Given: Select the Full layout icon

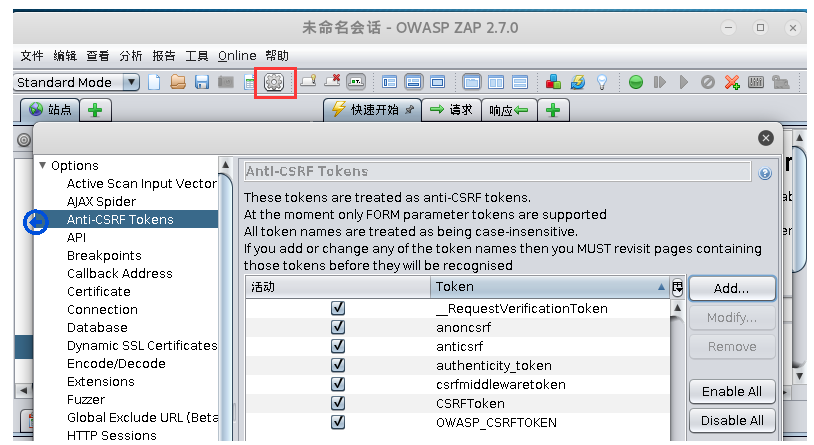Looking at the screenshot, I should coord(438,82).
